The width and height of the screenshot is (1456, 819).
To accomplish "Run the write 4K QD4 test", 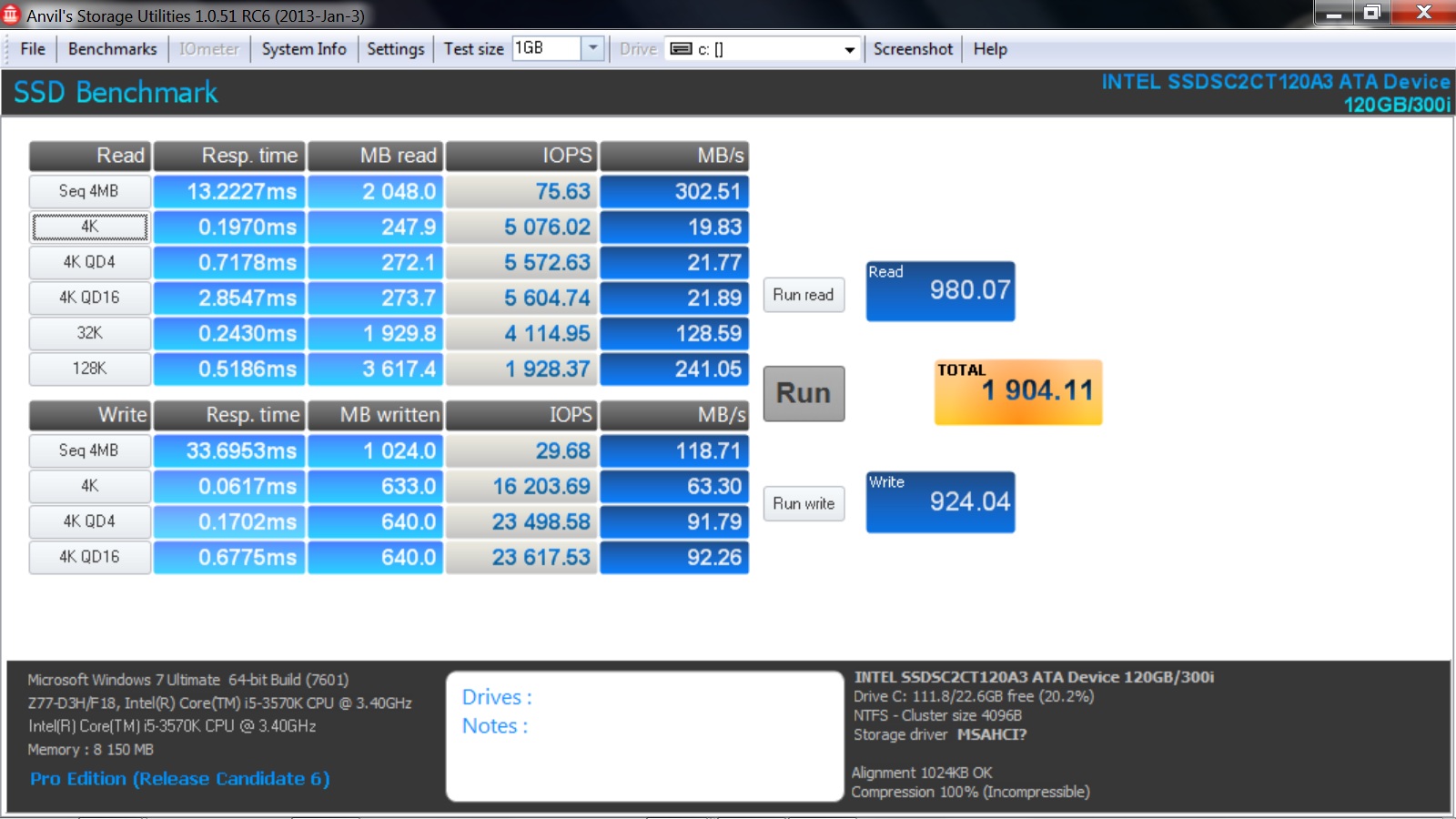I will point(89,521).
